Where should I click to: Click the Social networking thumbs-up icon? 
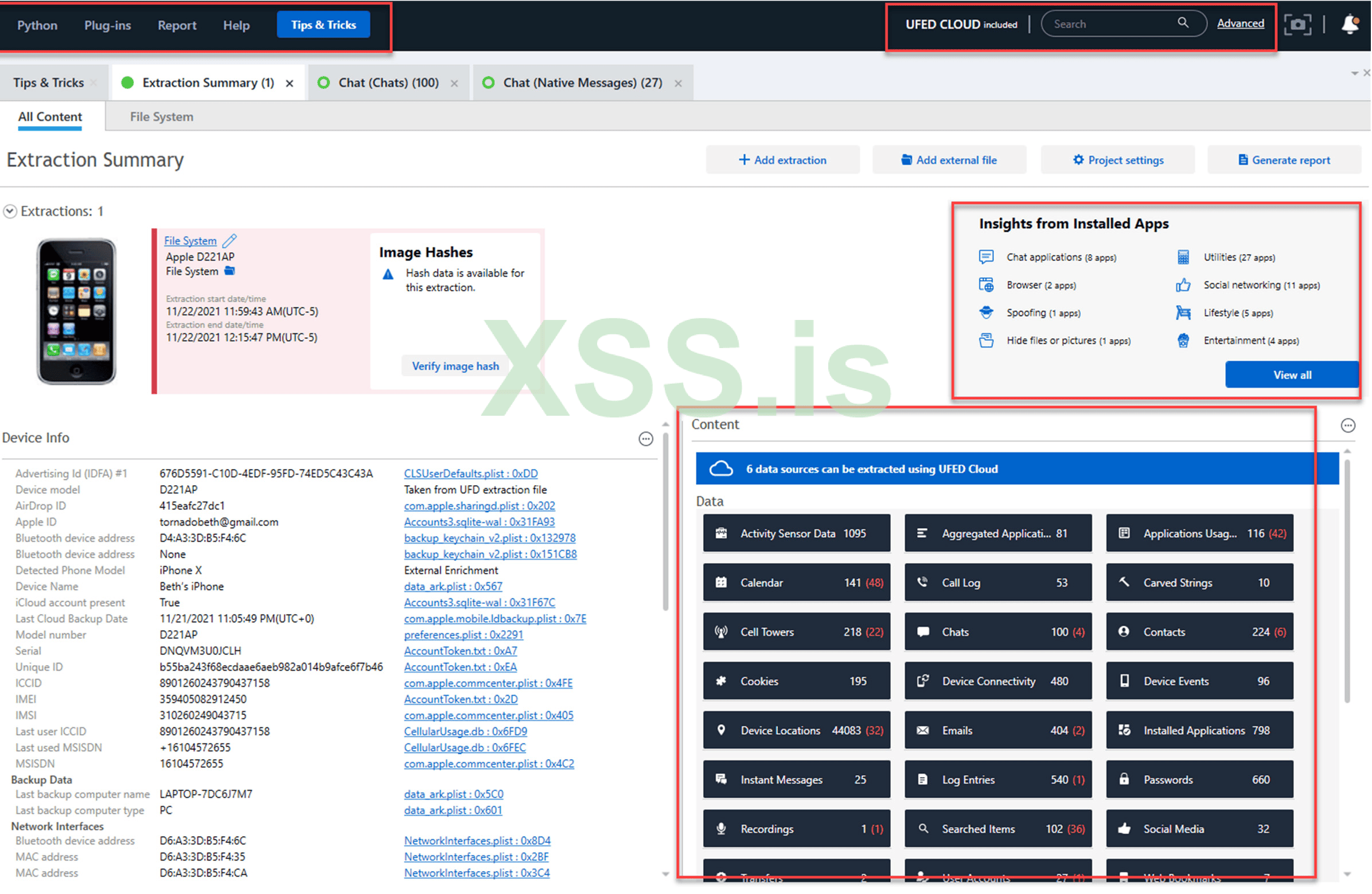point(1183,285)
